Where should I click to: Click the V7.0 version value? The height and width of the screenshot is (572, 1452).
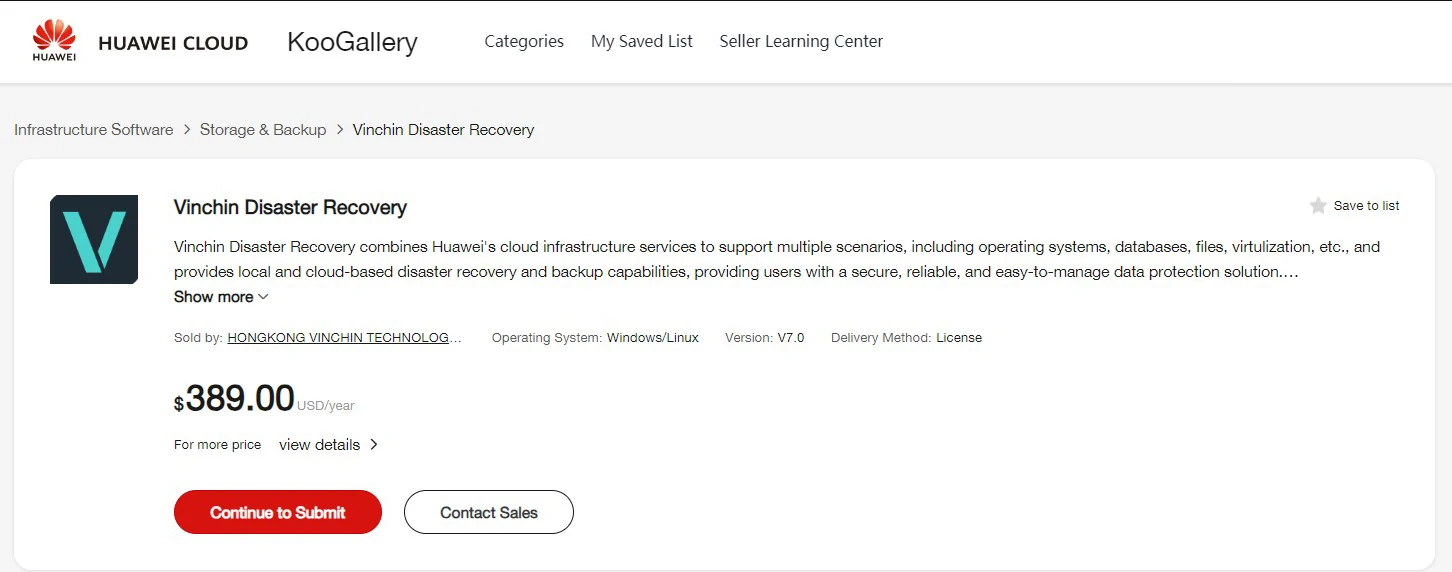[x=791, y=338]
